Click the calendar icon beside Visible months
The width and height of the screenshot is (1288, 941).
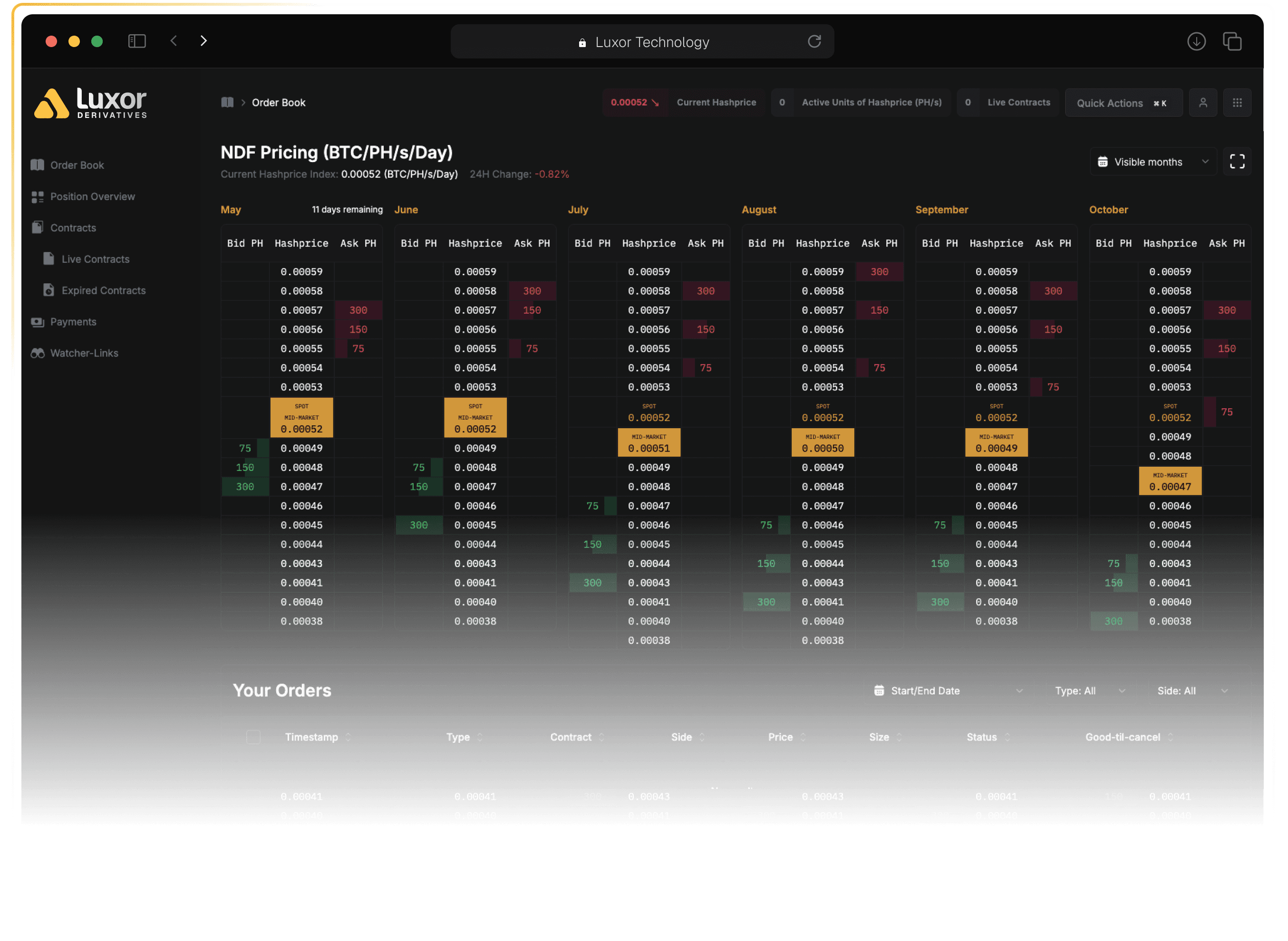click(x=1104, y=161)
